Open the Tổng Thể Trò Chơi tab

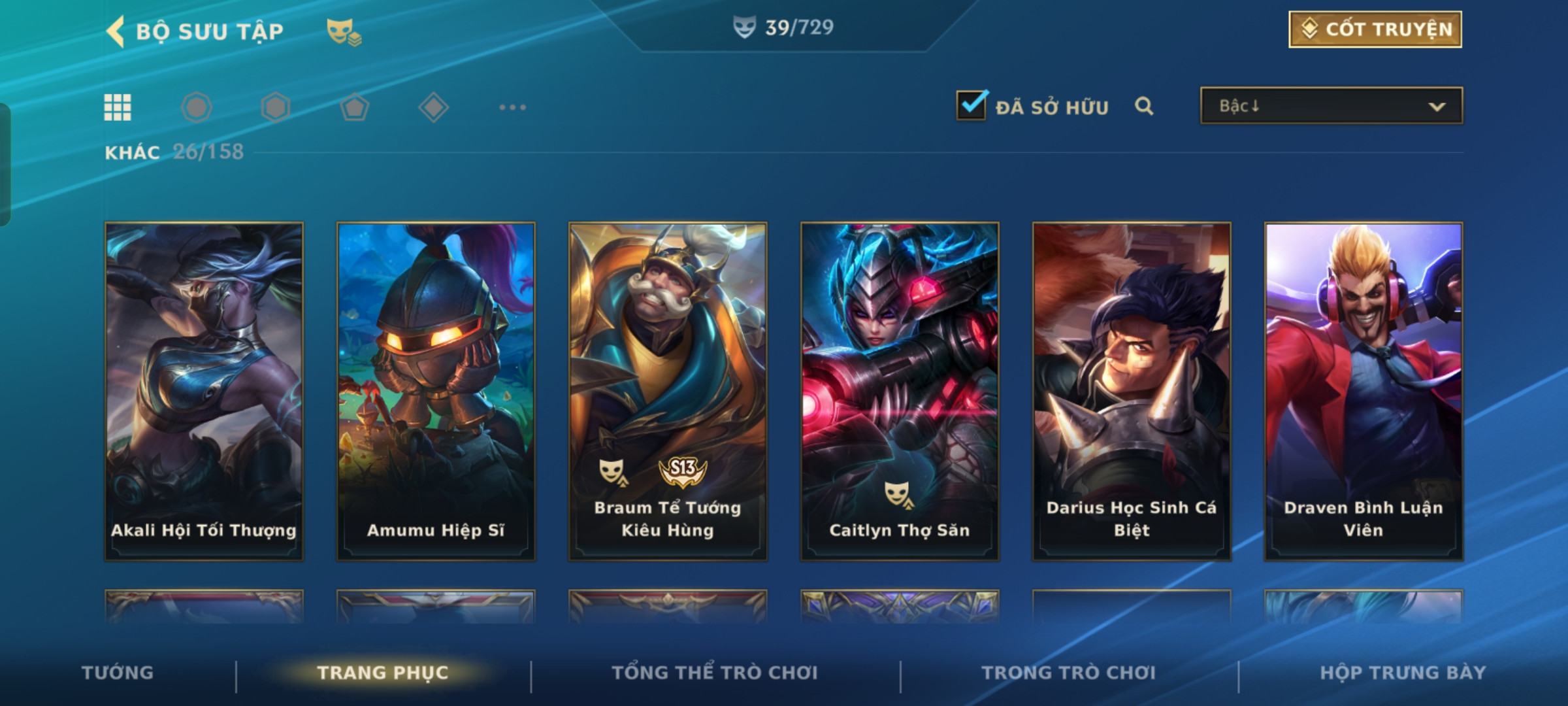(x=715, y=673)
